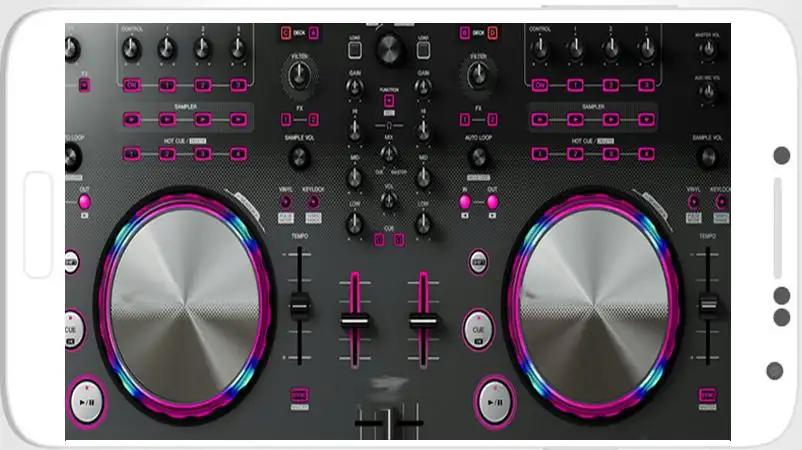Hit Hot Cue 4 on left deck

tap(238, 154)
